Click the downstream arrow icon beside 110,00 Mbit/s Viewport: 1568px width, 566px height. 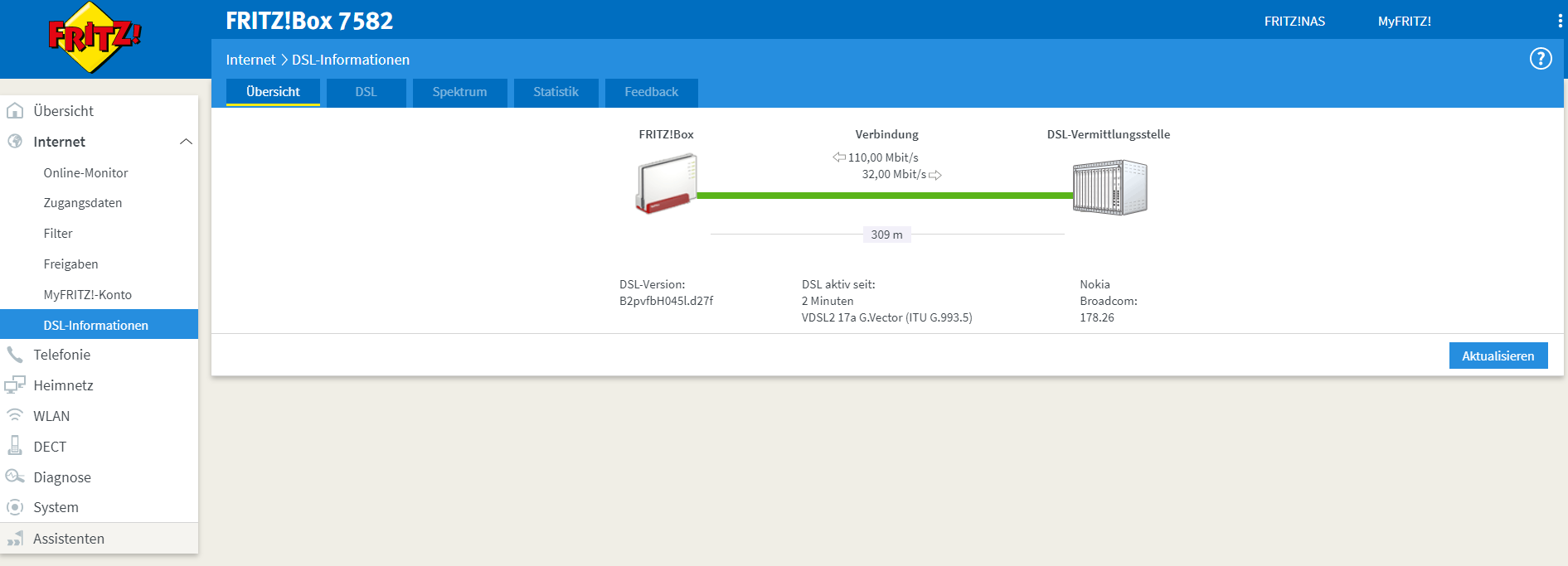(x=839, y=157)
